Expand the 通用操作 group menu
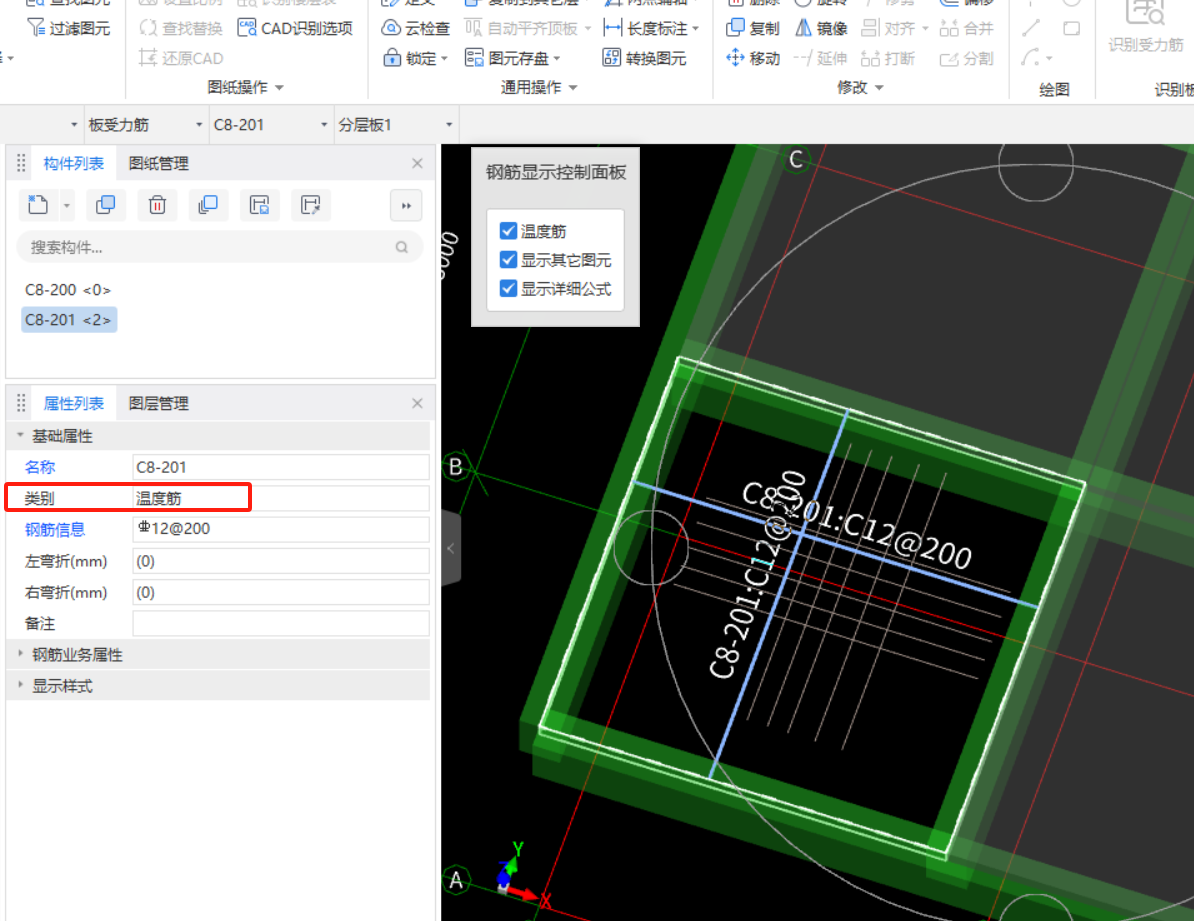 pyautogui.click(x=538, y=88)
